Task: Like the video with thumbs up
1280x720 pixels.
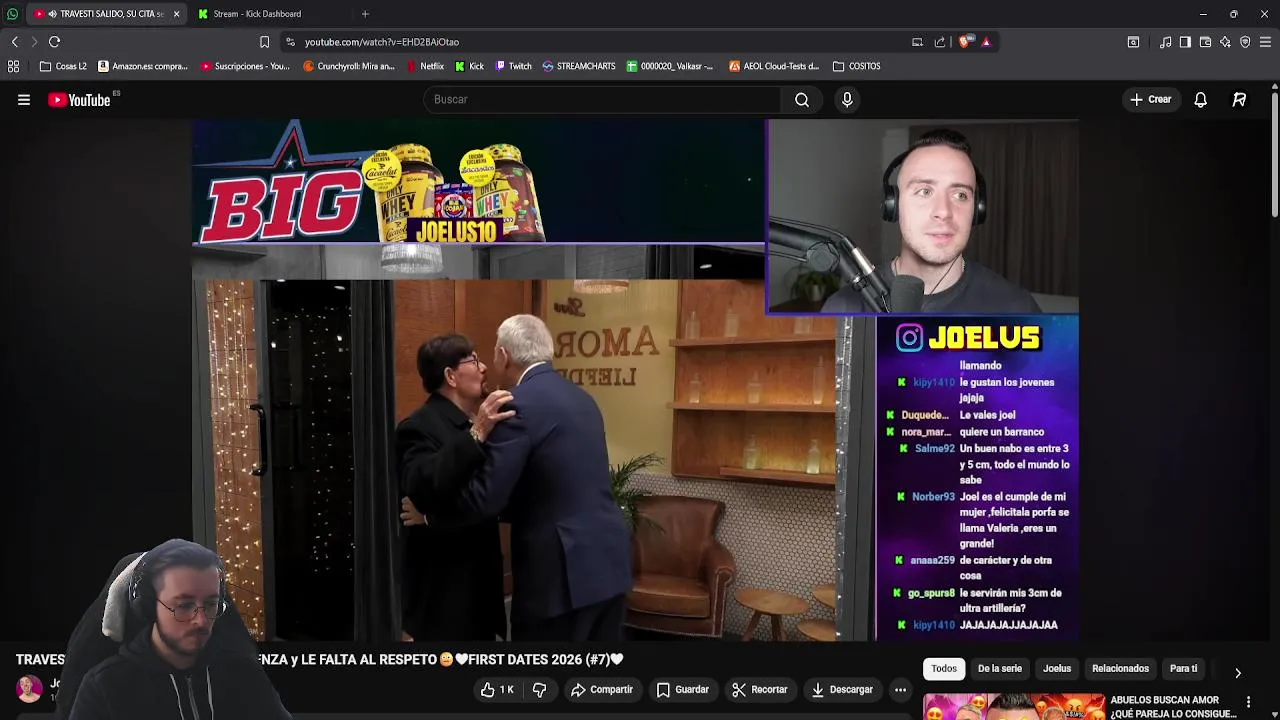Action: click(x=497, y=689)
